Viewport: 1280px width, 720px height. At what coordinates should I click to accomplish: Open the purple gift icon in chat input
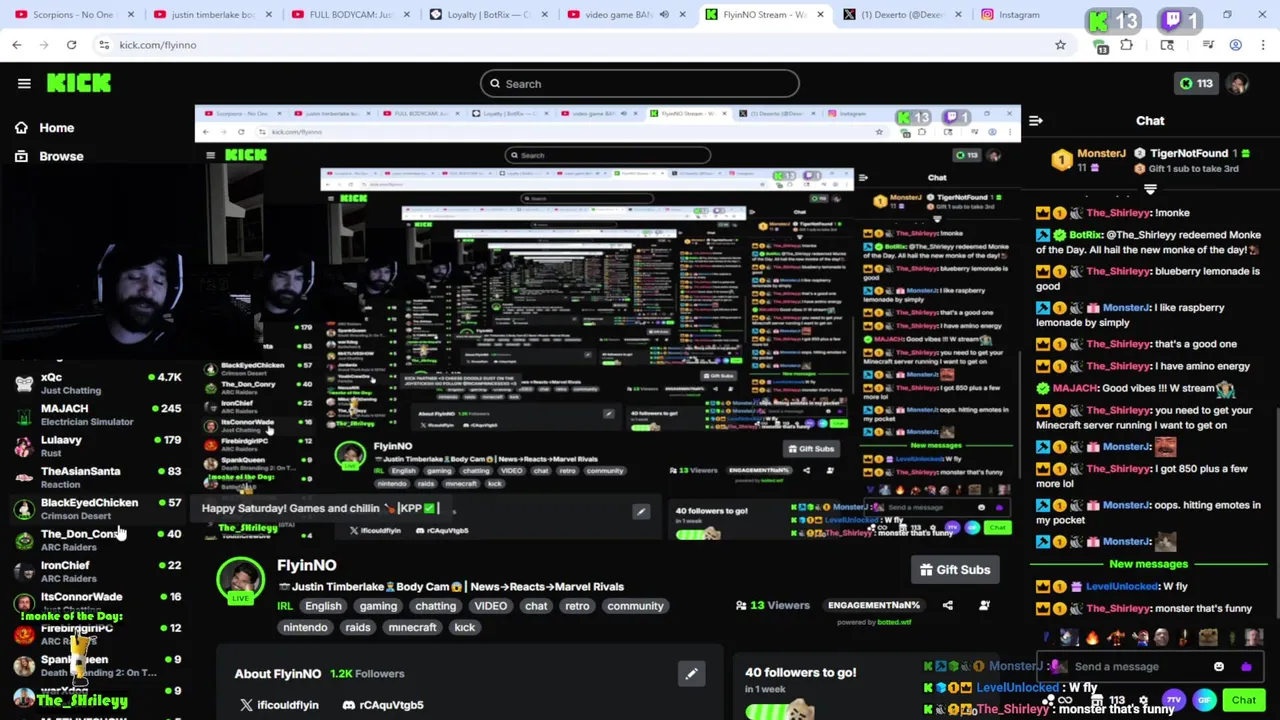pyautogui.click(x=1246, y=667)
